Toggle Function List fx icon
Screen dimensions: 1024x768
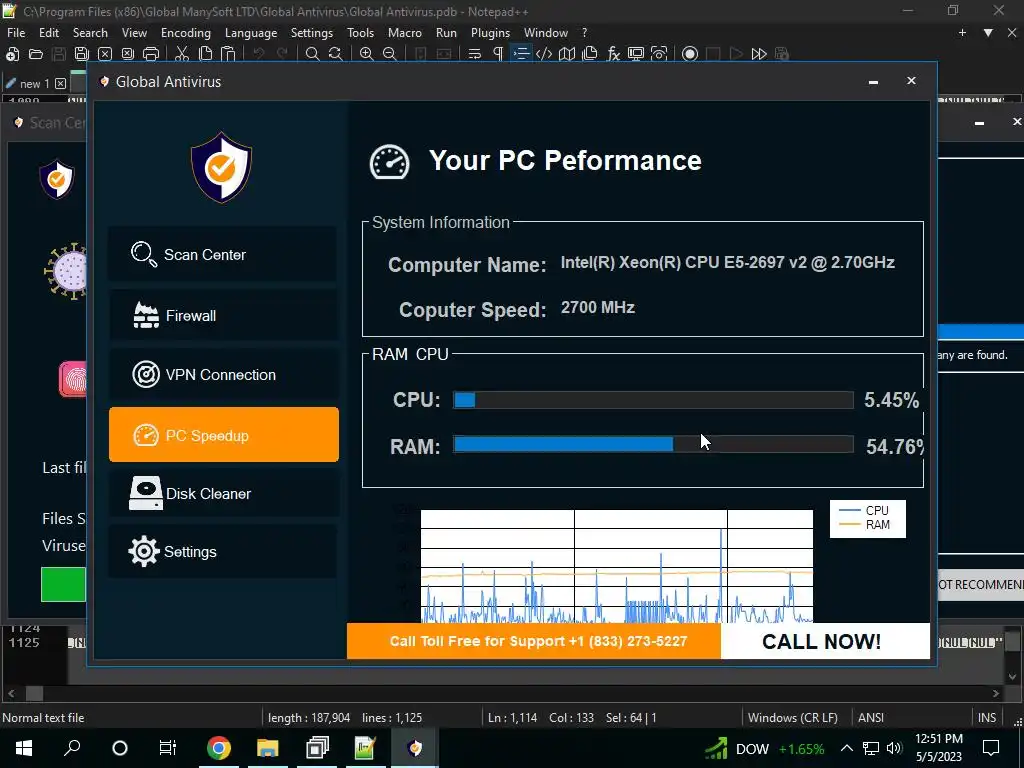click(613, 54)
